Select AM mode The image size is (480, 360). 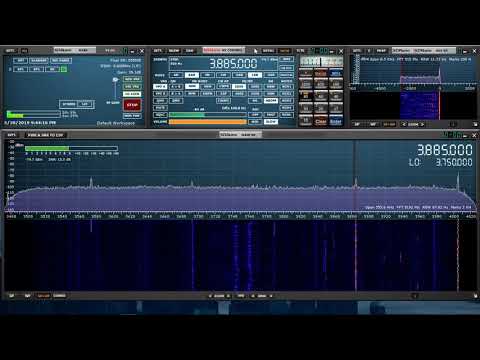coord(176,75)
